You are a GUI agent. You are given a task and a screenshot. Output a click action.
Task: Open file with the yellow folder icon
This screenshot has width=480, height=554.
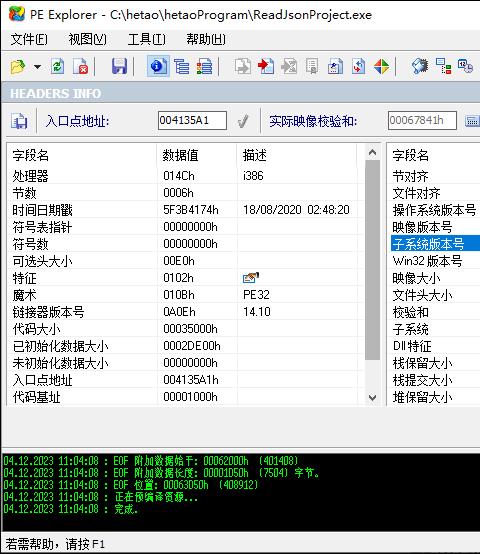(18, 66)
